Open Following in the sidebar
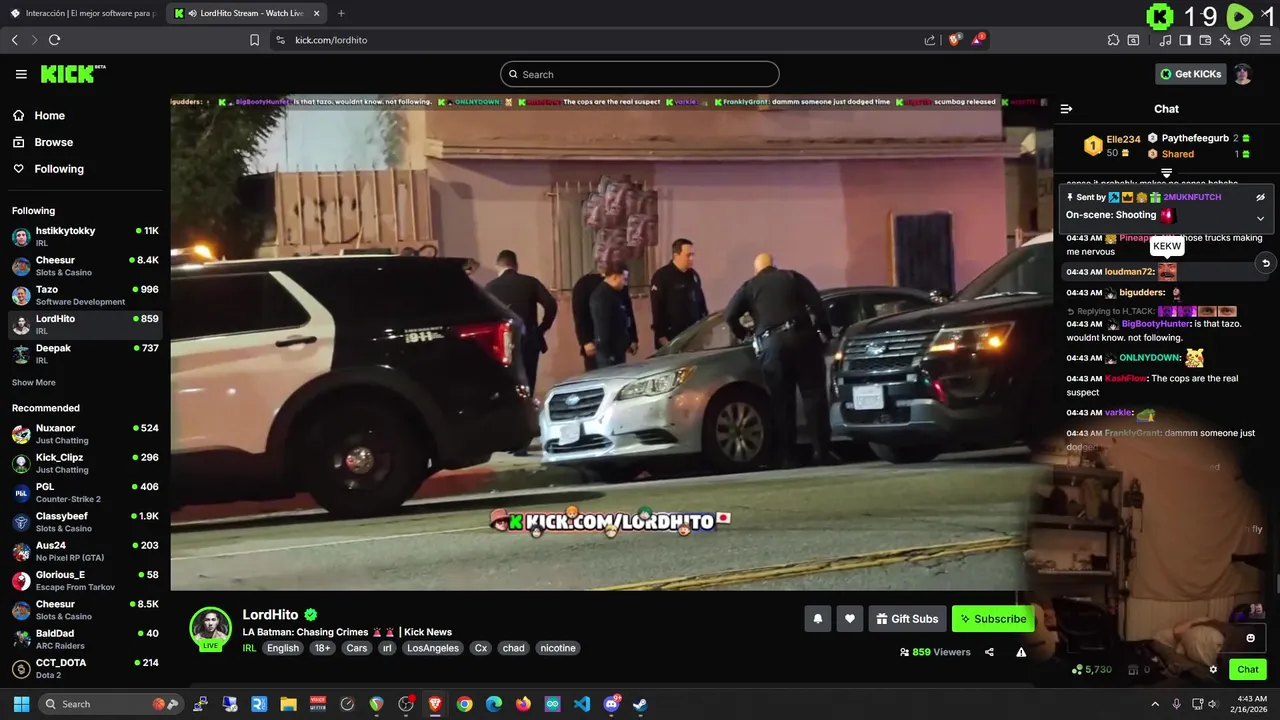The width and height of the screenshot is (1280, 720). pos(59,169)
